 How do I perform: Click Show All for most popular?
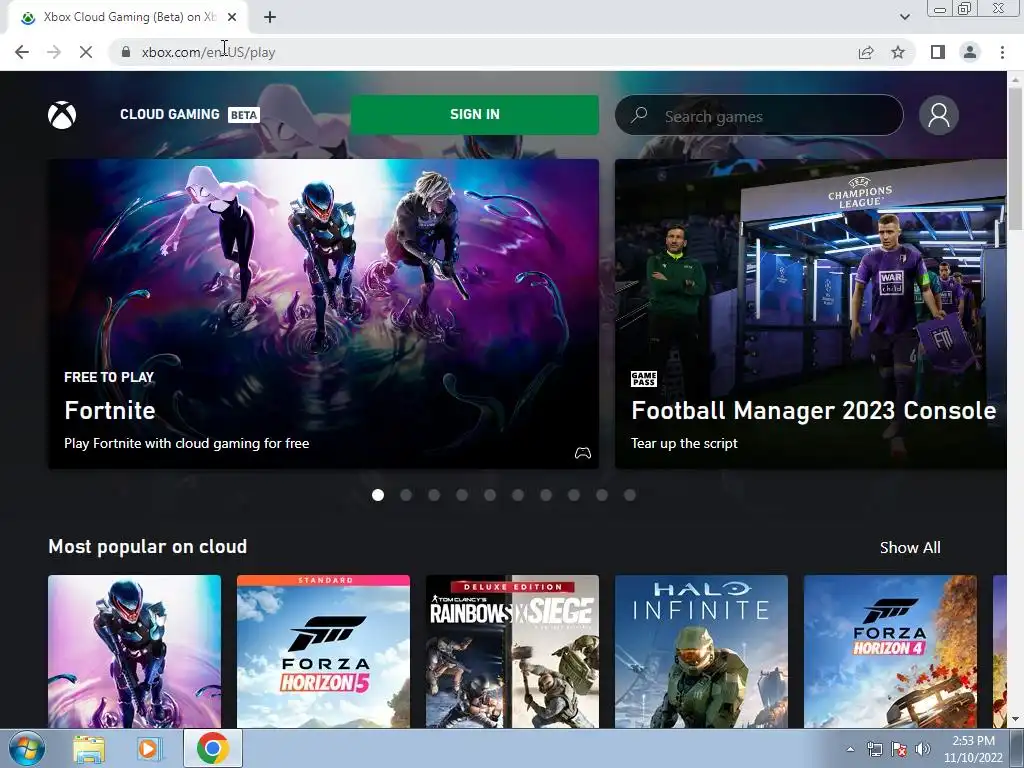[x=910, y=547]
